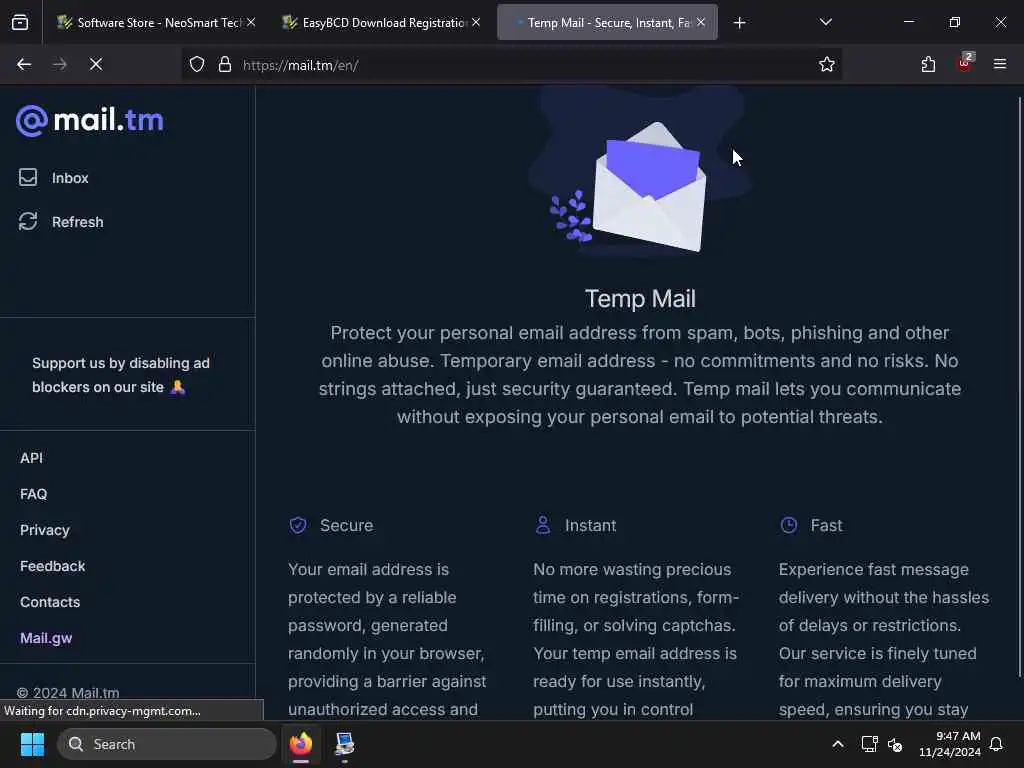Show hidden system tray icons
1024x768 pixels.
pos(838,744)
